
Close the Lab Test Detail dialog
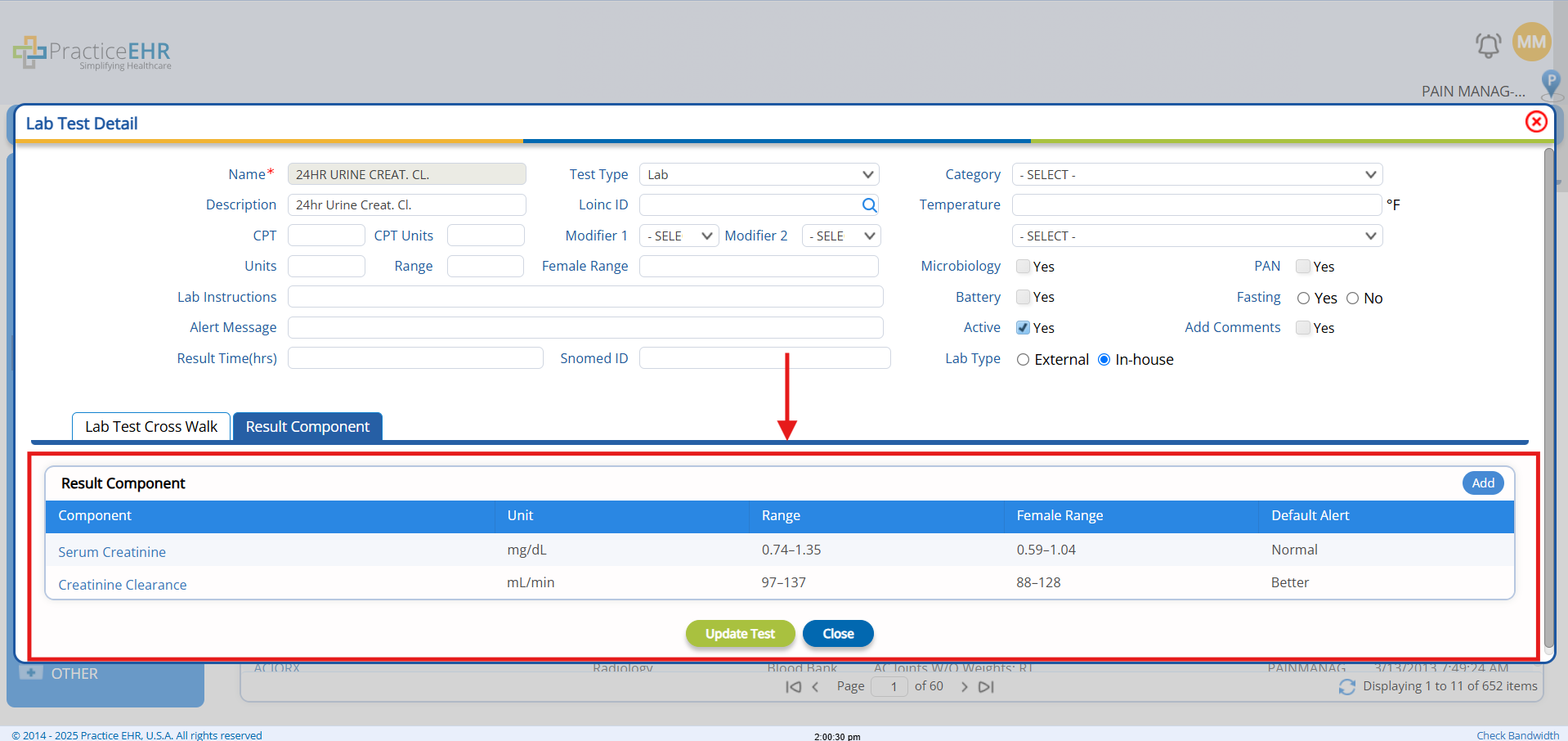(x=1536, y=122)
